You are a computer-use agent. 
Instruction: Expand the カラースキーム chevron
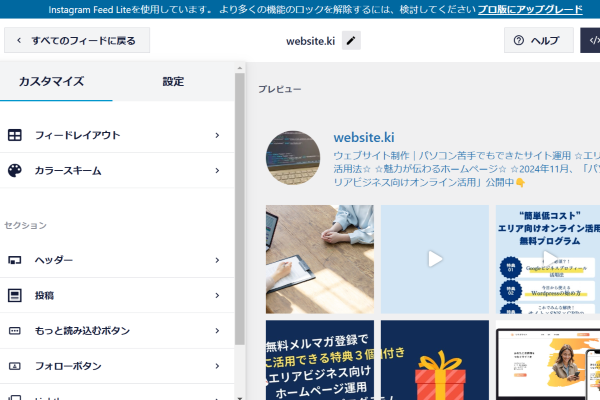click(x=217, y=170)
